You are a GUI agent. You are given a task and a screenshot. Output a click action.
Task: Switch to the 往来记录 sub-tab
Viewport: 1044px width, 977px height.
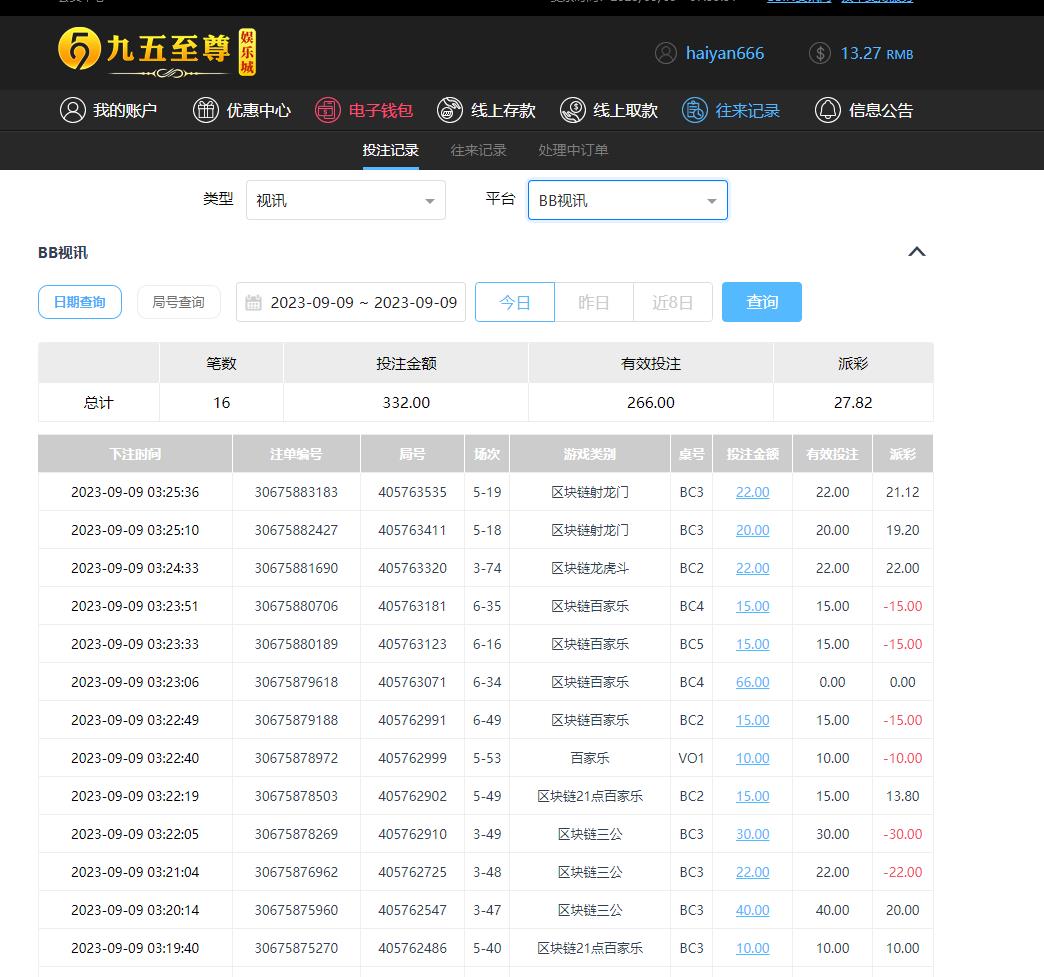[478, 150]
